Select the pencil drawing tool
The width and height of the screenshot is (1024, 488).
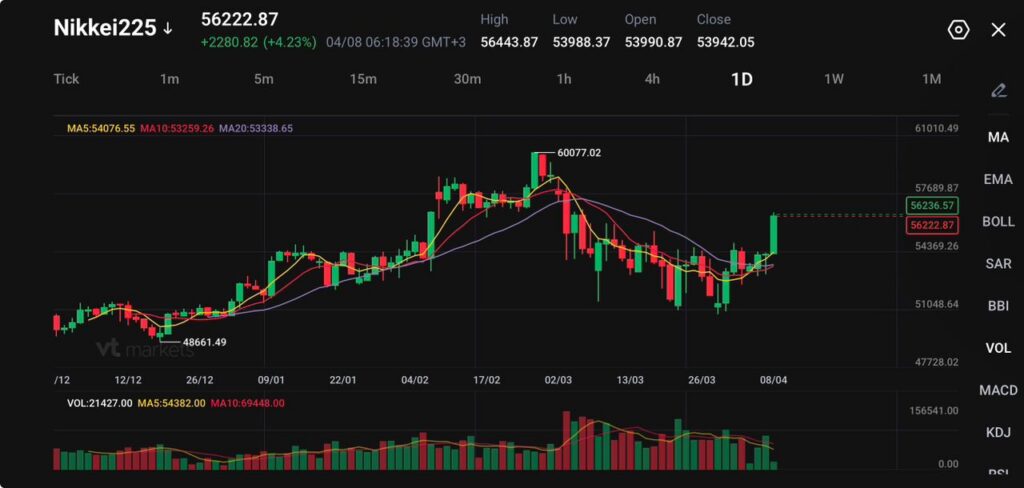(998, 91)
